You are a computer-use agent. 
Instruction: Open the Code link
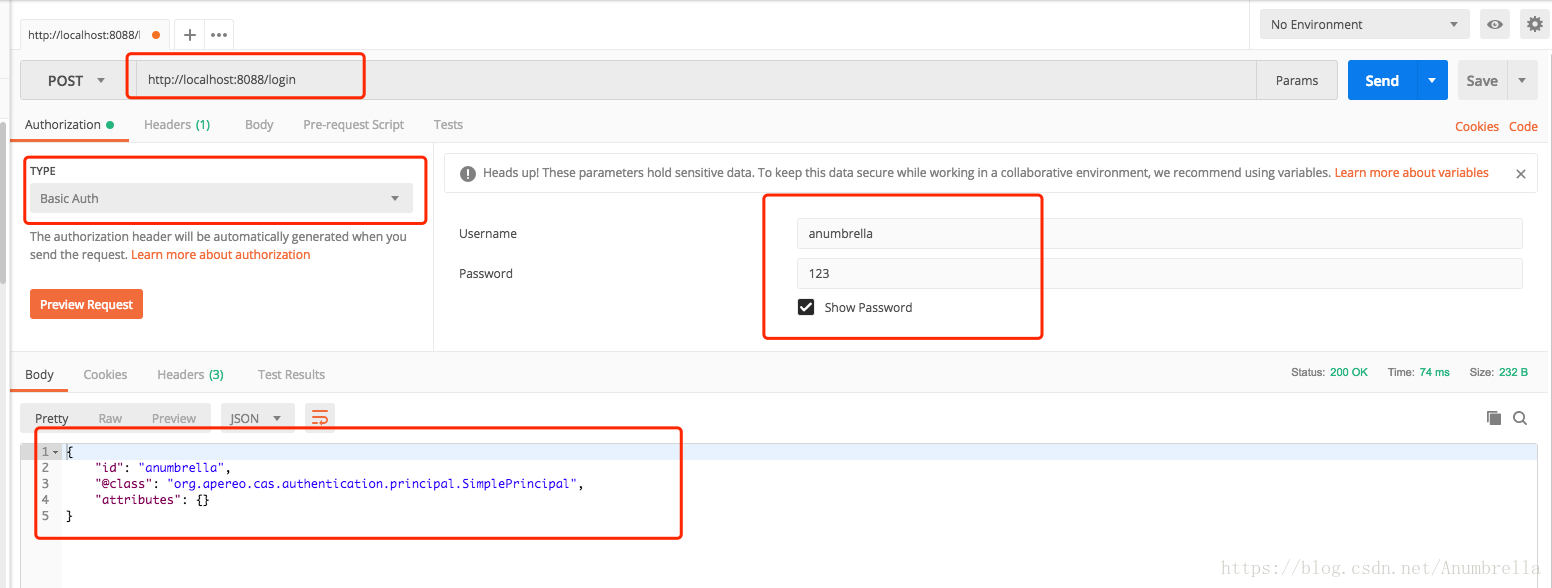(1523, 126)
